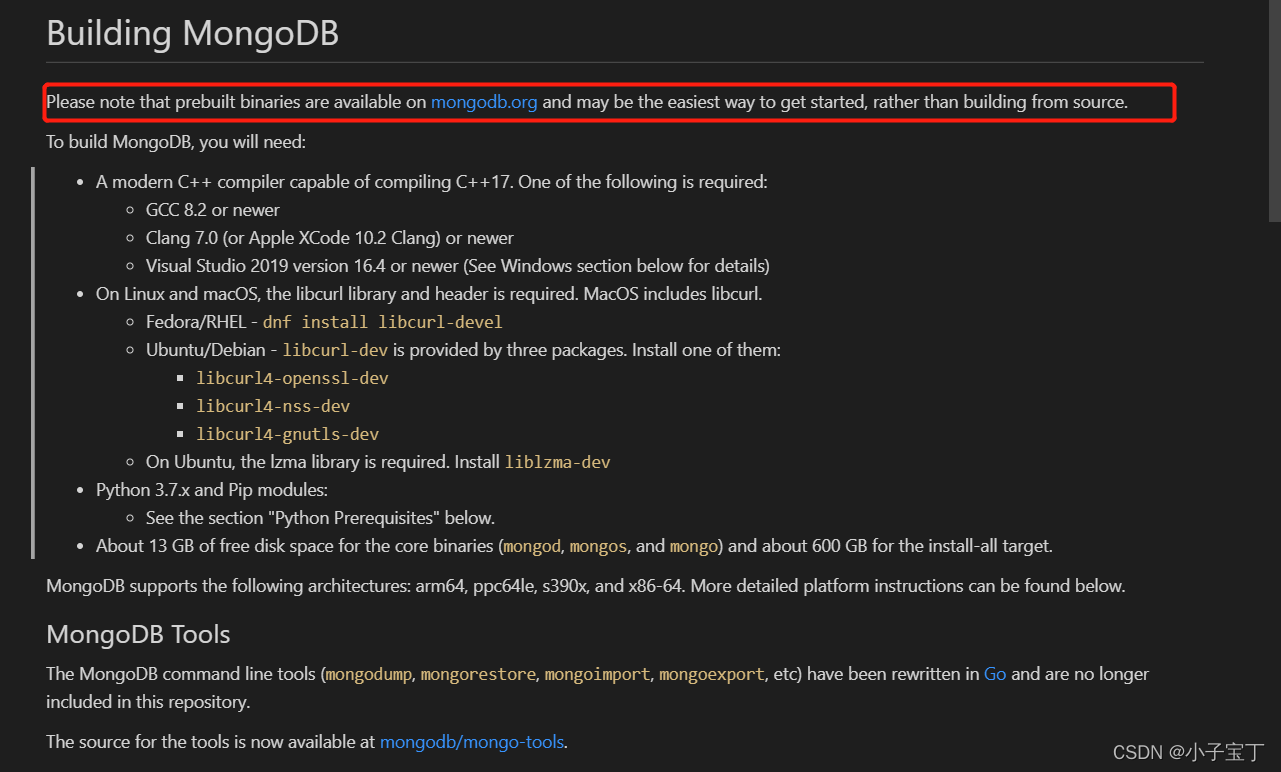Screen dimensions: 1281x772
Task: Click the GCC 8.2 or newer item
Action: [x=213, y=210]
